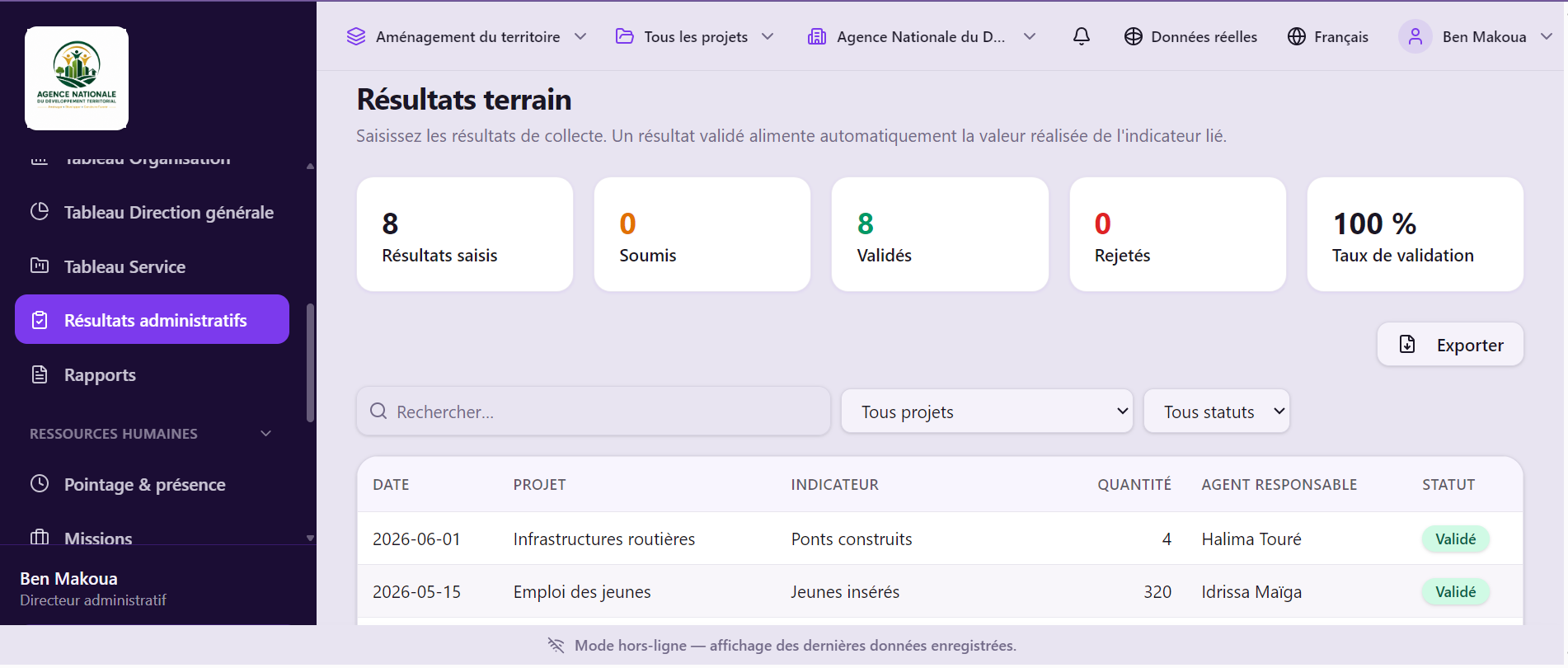Click the Exporter button

pyautogui.click(x=1450, y=344)
